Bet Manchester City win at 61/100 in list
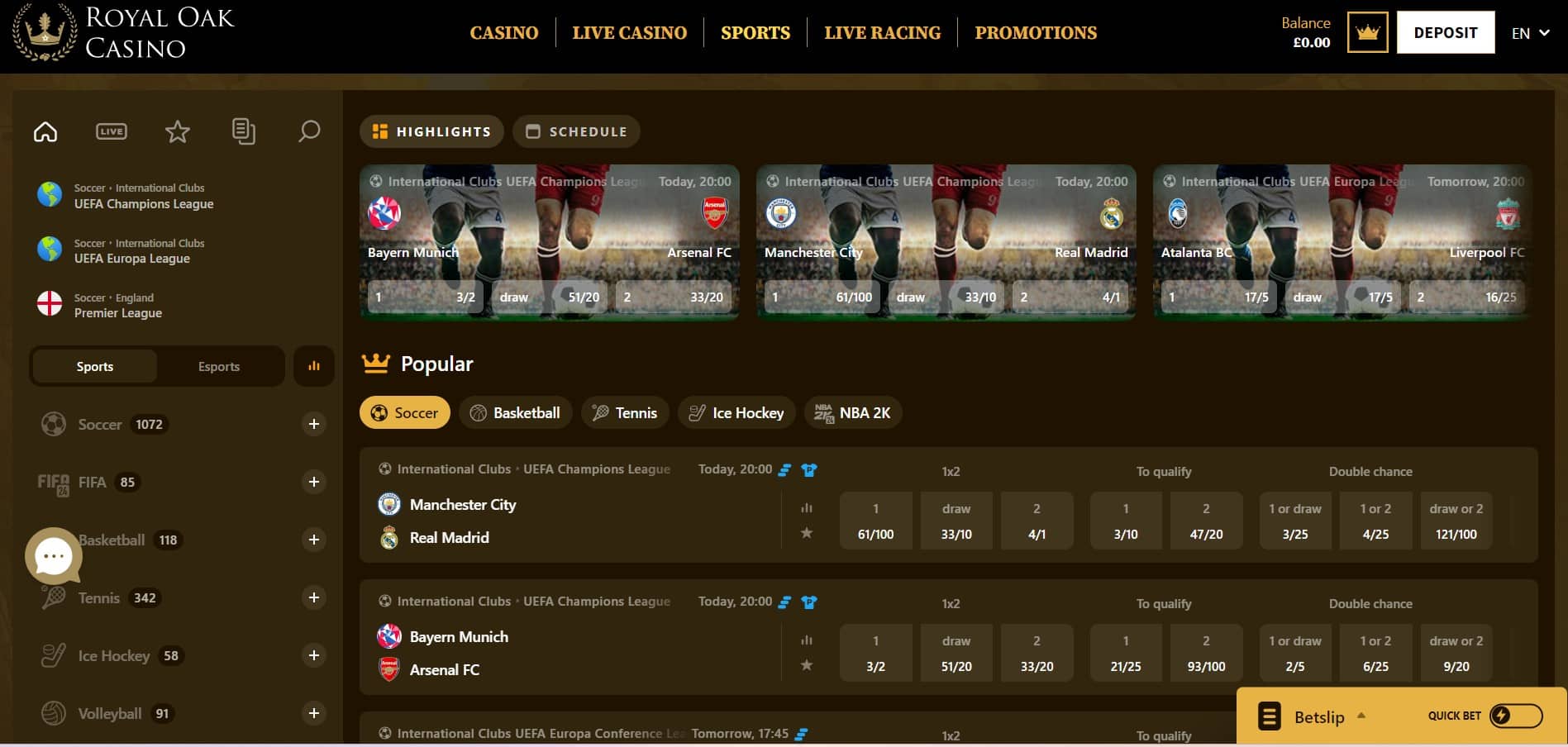This screenshot has width=1568, height=747. (876, 521)
